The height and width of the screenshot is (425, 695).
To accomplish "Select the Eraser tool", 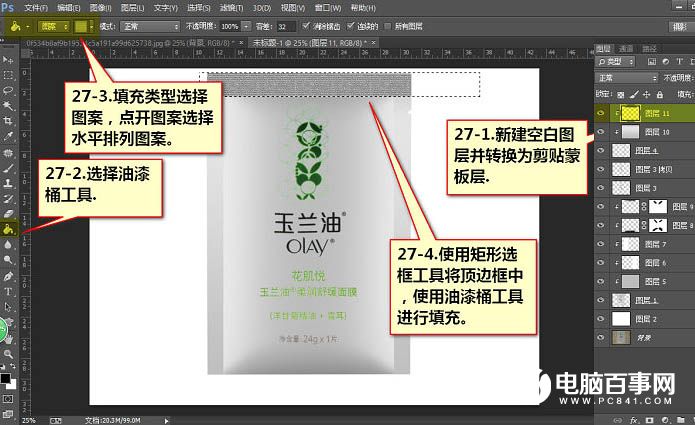I will [8, 214].
